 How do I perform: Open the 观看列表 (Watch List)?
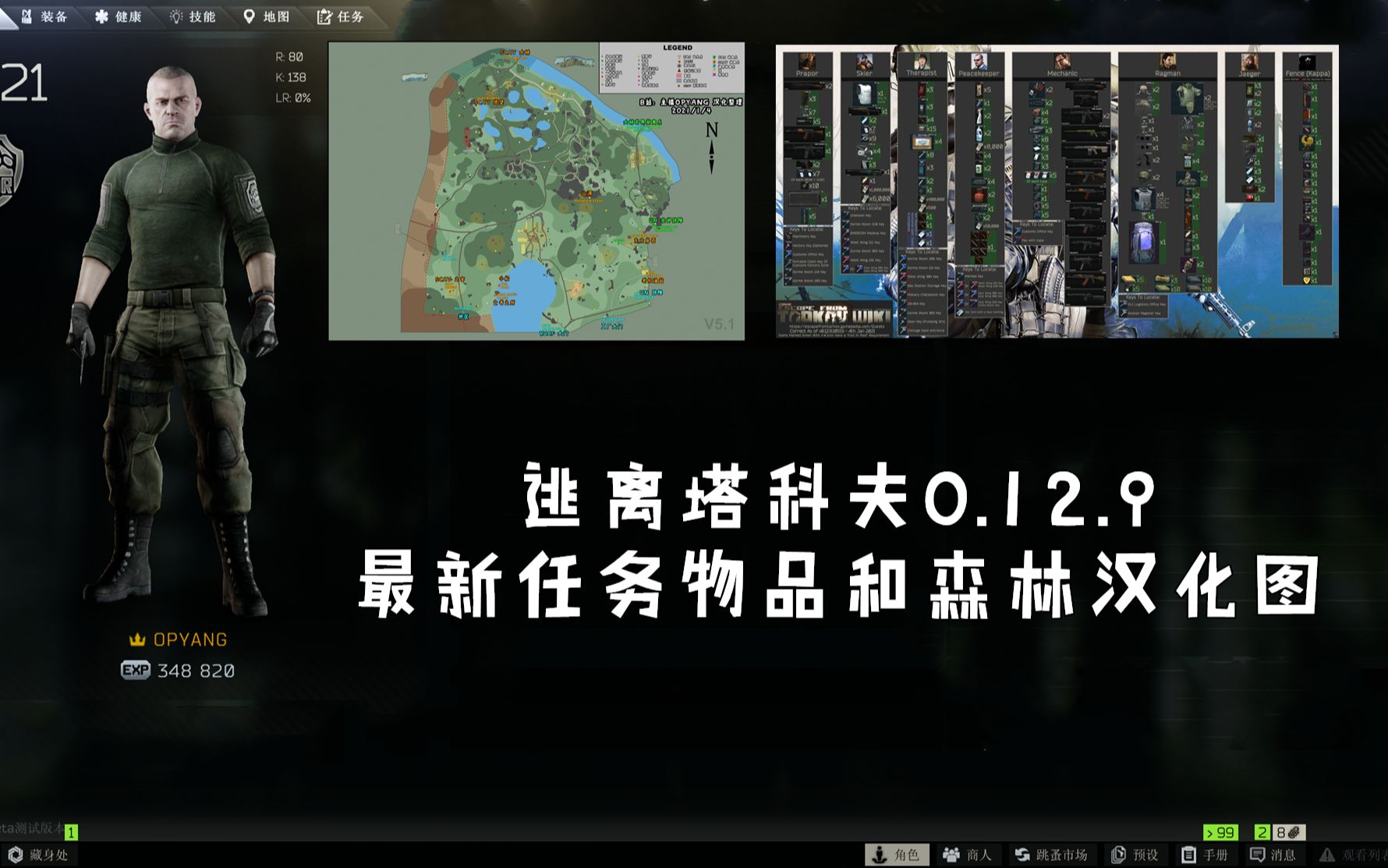tap(1326, 854)
